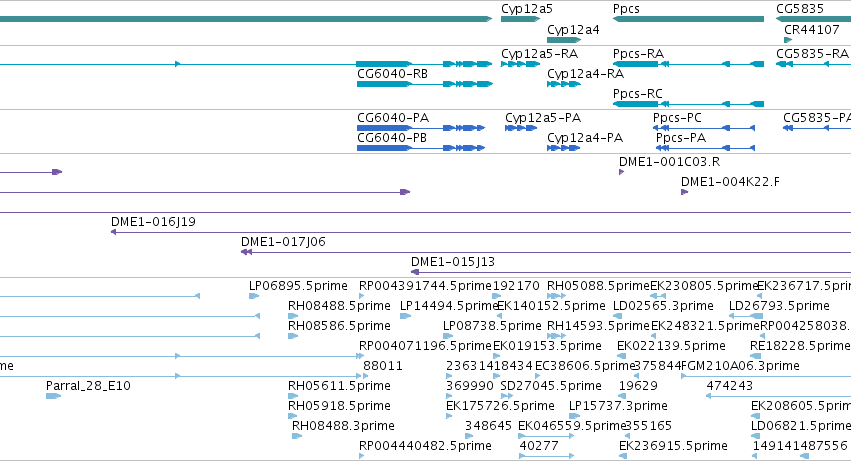Open protein Ppcs-PC
The image size is (851, 461).
677,118
